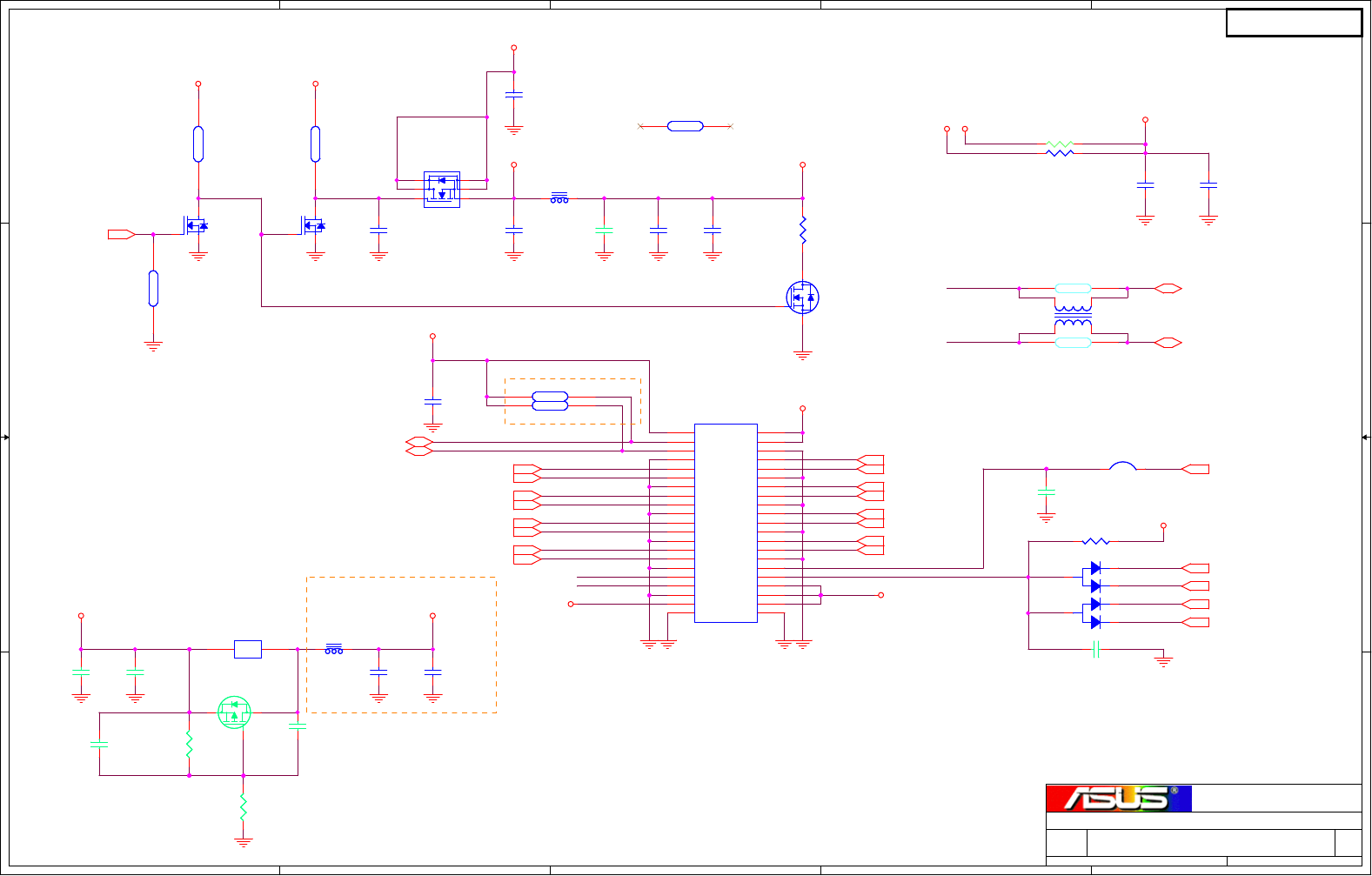Select the top capacitor below the highest power terminal
Screen dimensions: 1372x876
point(514,94)
